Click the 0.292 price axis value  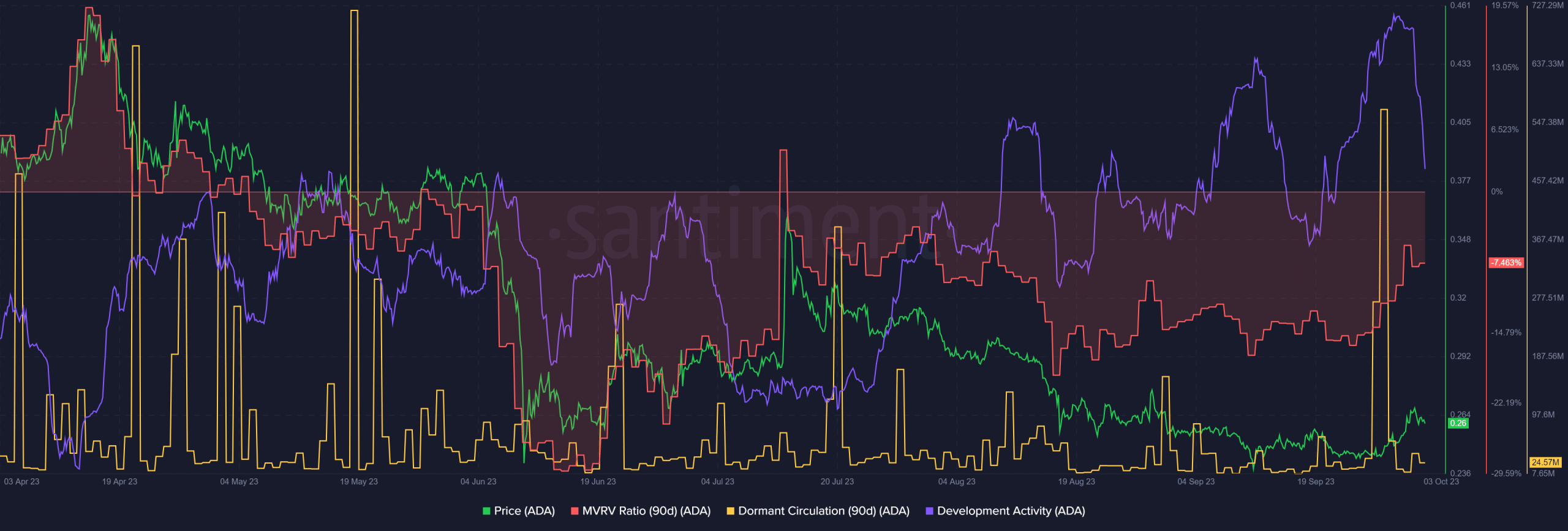[x=1460, y=356]
